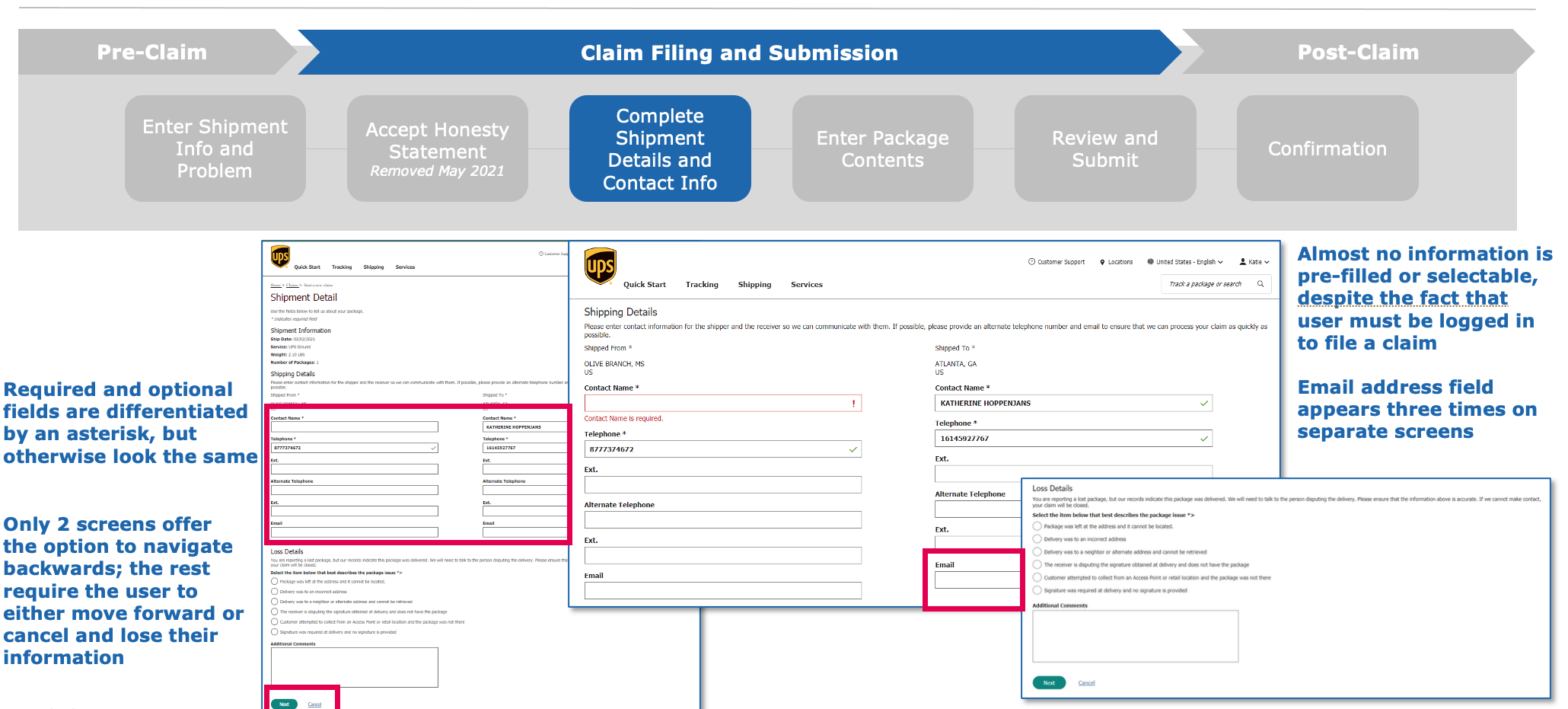The width and height of the screenshot is (1568, 709).
Task: Click Home breadcrumb in Shipment Detail screenshot
Action: (x=276, y=286)
